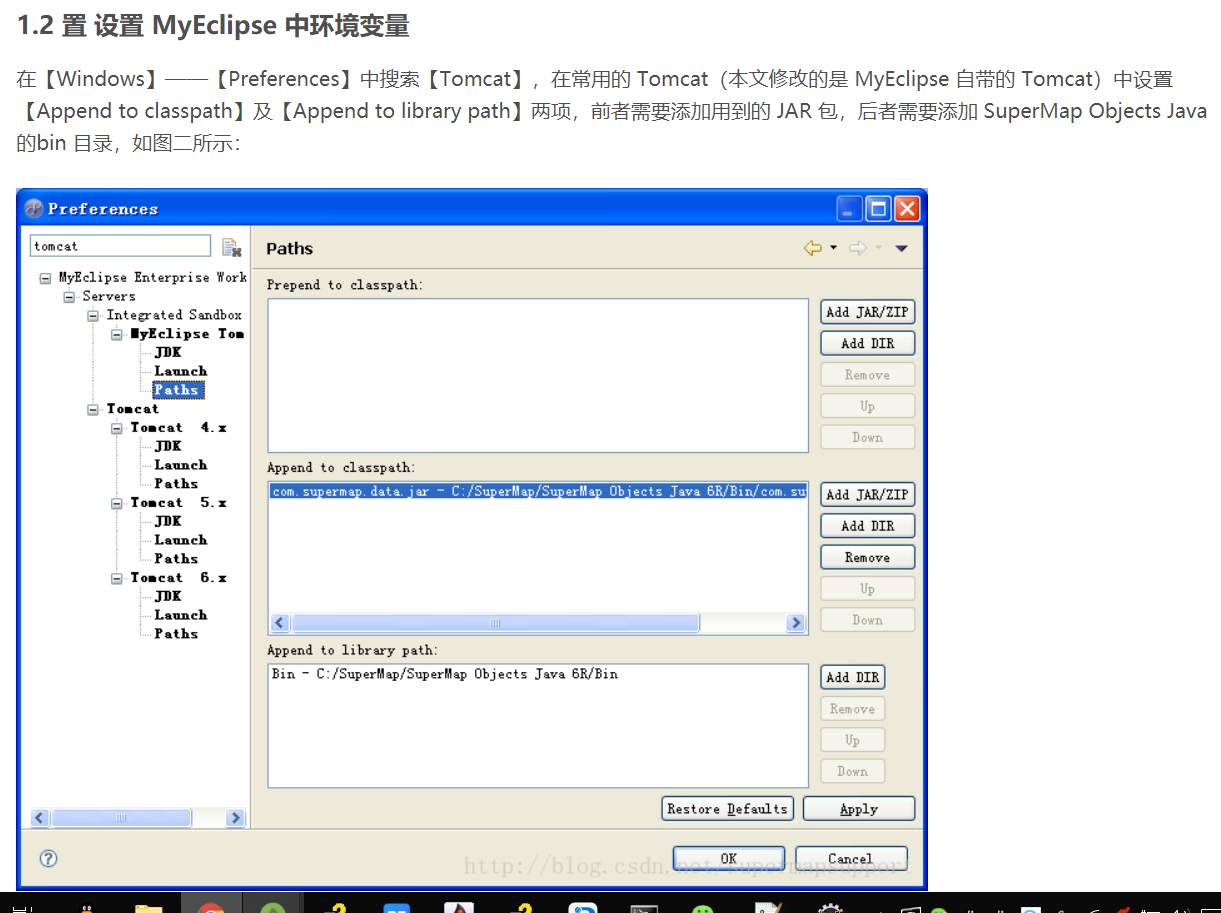Collapse the Tomcat 6.x node

click(x=117, y=578)
